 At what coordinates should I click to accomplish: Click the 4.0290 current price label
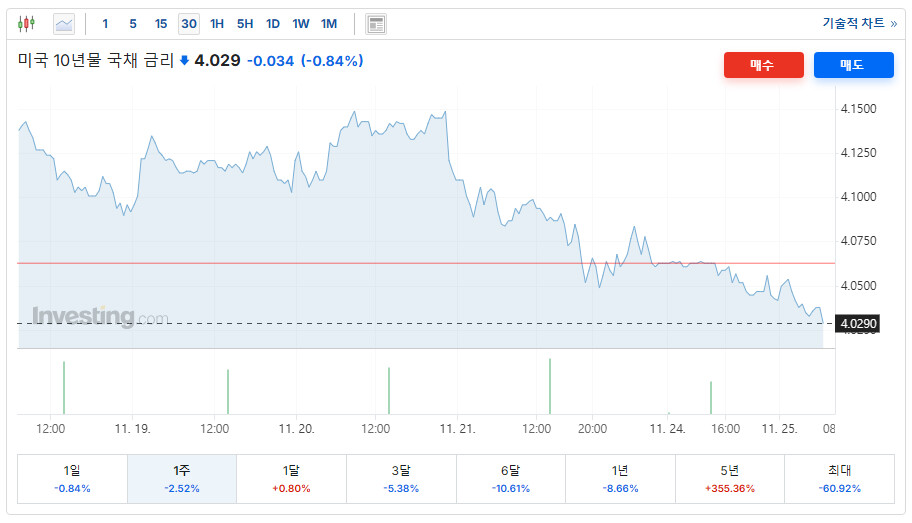pos(859,324)
